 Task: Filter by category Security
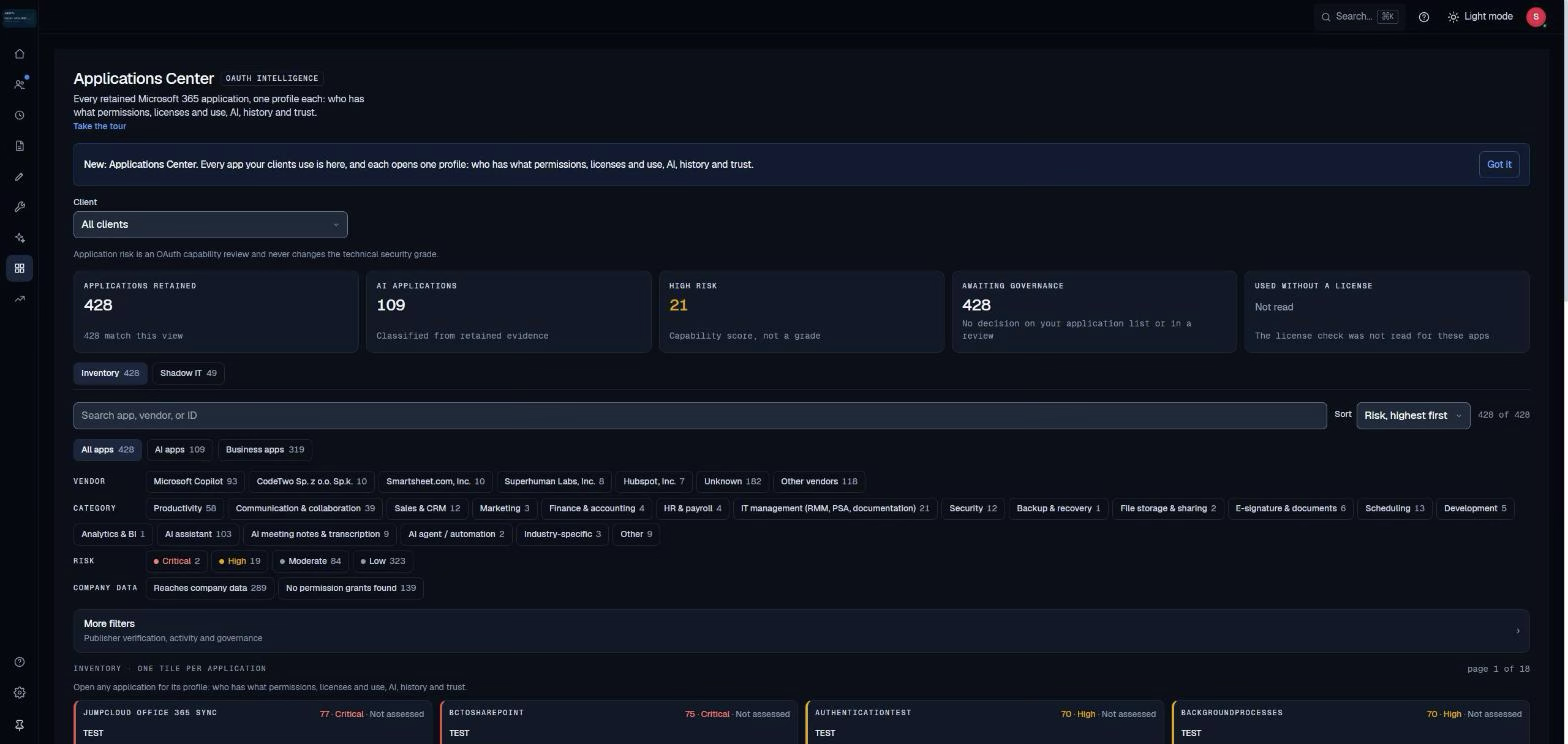973,508
